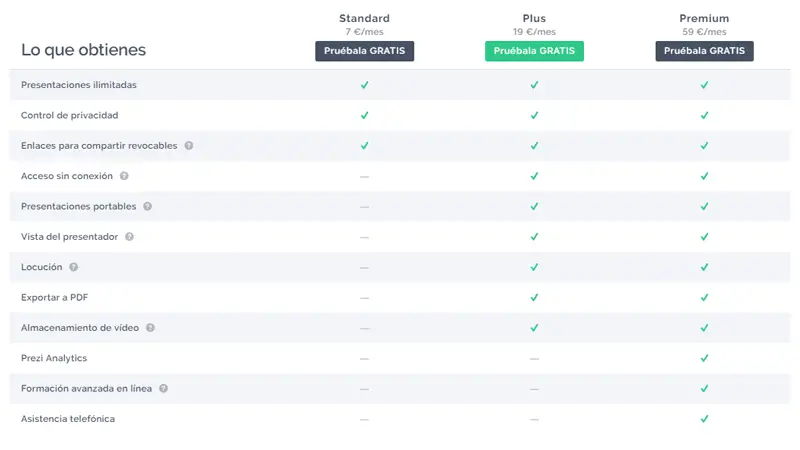Click help icon next to Almacenamiento de vídeo

point(150,327)
